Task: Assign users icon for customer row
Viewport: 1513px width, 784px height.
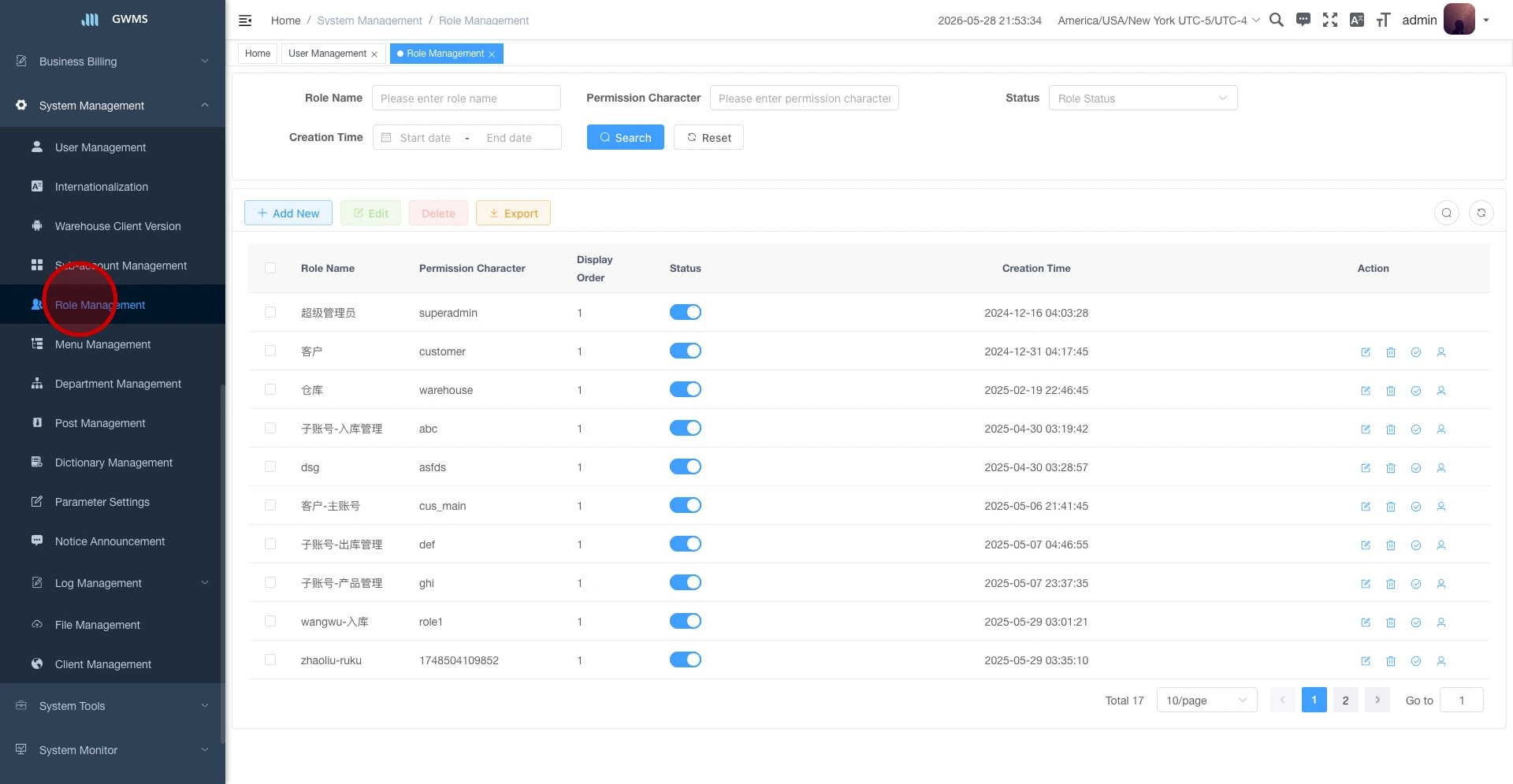Action: coord(1441,352)
